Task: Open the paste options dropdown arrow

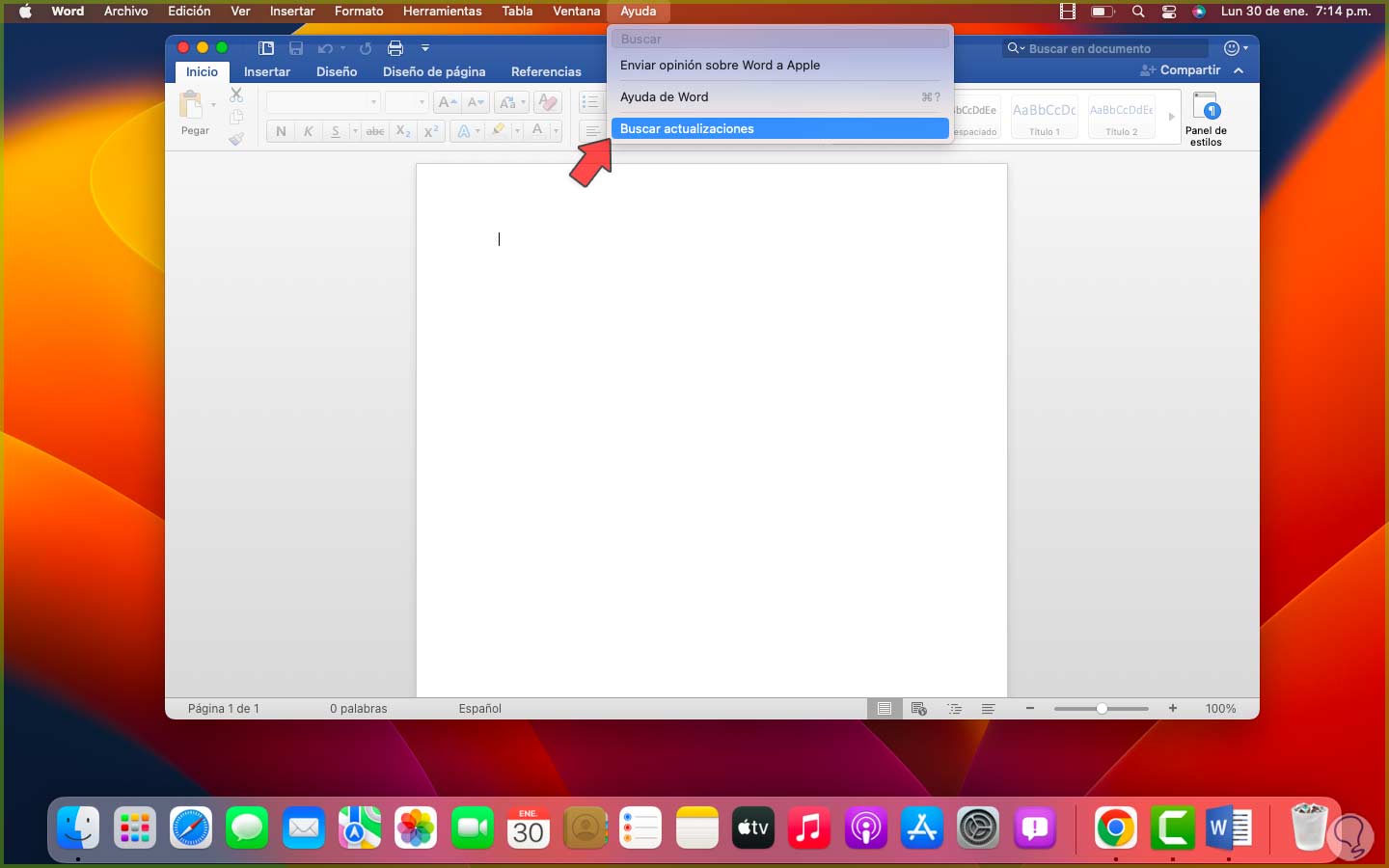Action: (x=213, y=105)
